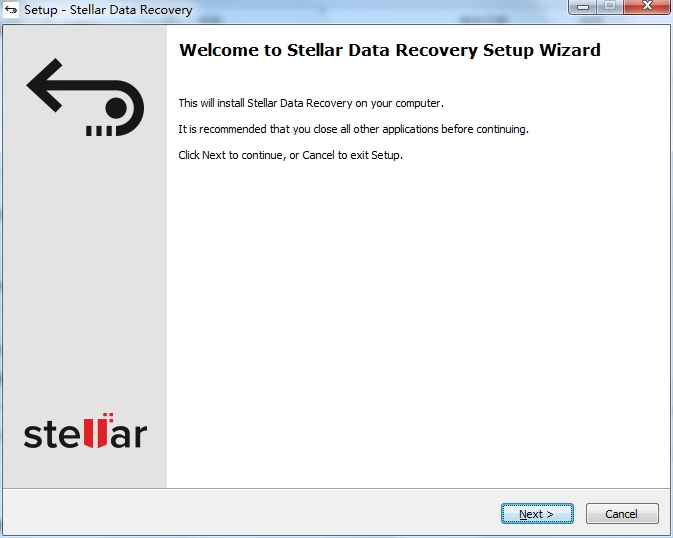The width and height of the screenshot is (673, 538).
Task: Click the three small squares under the arrow logo
Action: click(x=99, y=131)
